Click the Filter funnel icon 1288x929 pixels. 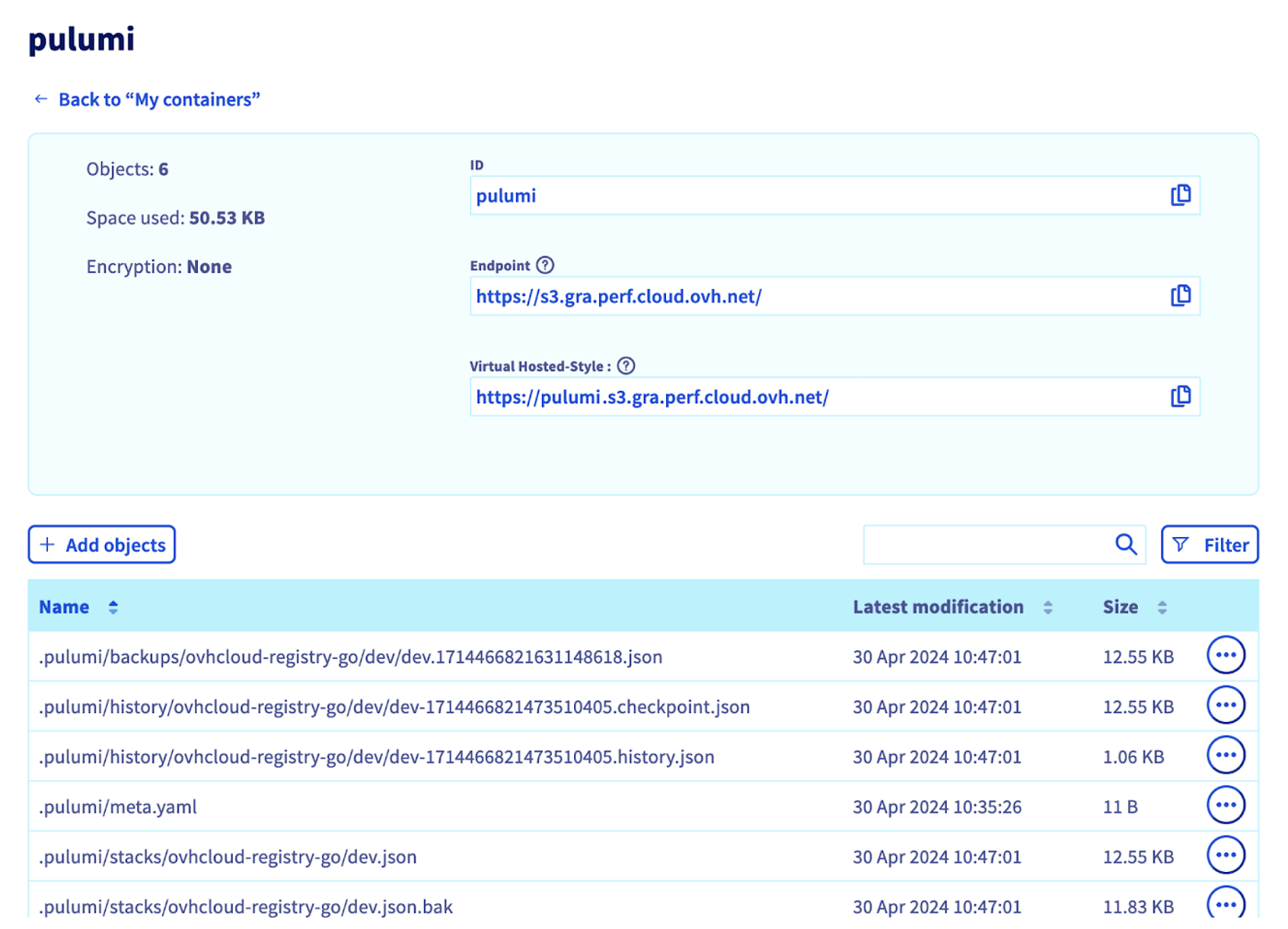click(1182, 544)
